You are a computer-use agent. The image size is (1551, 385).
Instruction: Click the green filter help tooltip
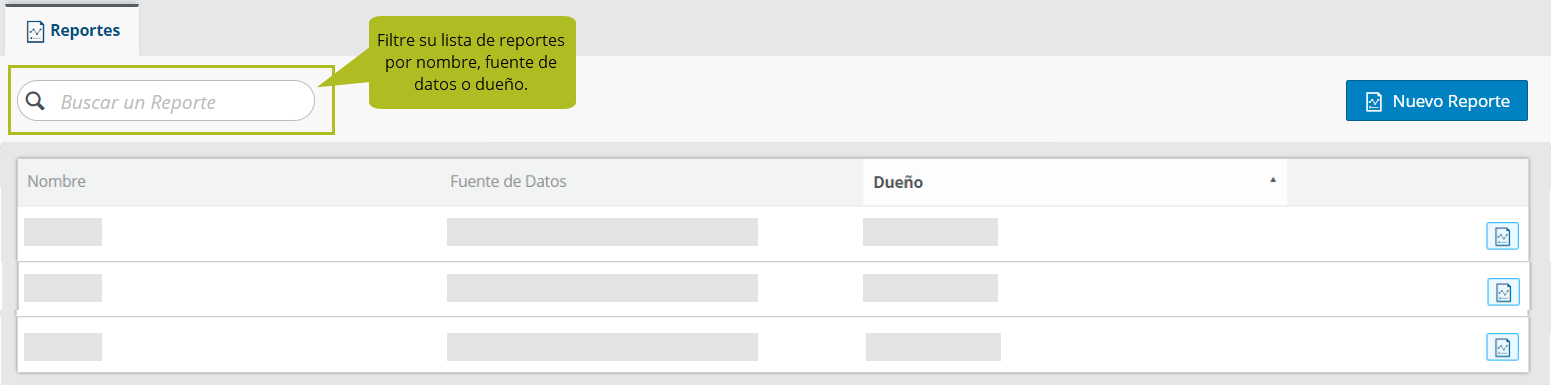[472, 62]
